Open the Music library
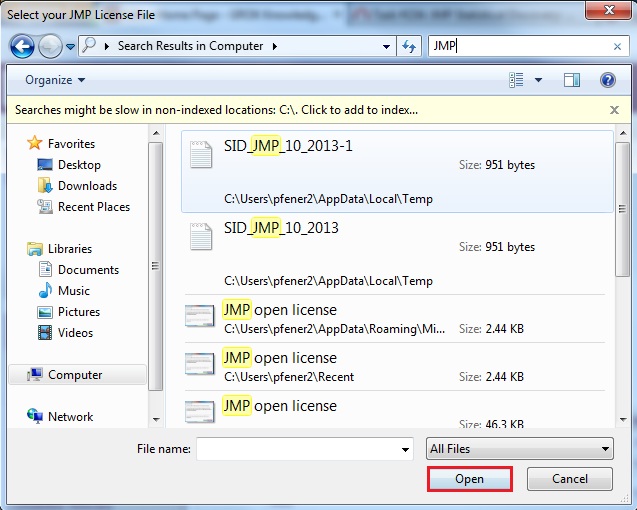The width and height of the screenshot is (637, 510). [x=64, y=291]
